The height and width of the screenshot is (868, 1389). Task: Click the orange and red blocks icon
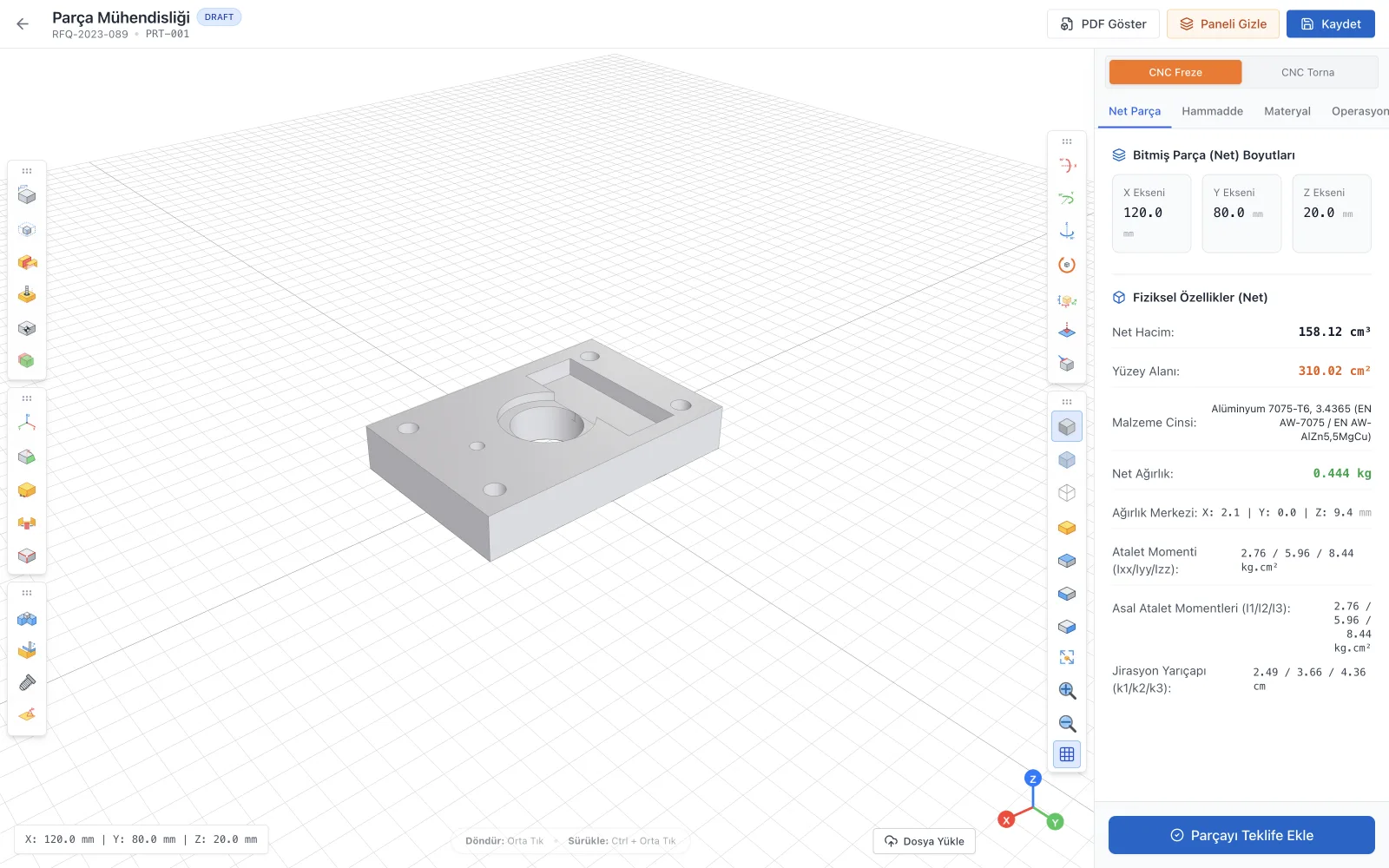coord(27,262)
